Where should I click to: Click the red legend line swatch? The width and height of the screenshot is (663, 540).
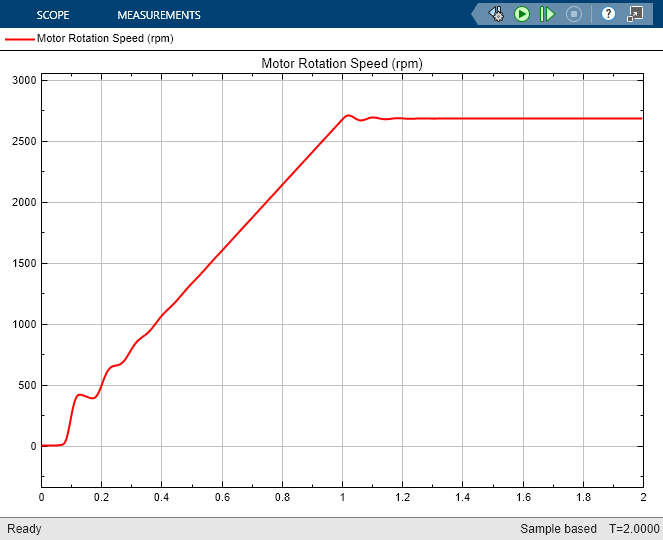(x=19, y=39)
